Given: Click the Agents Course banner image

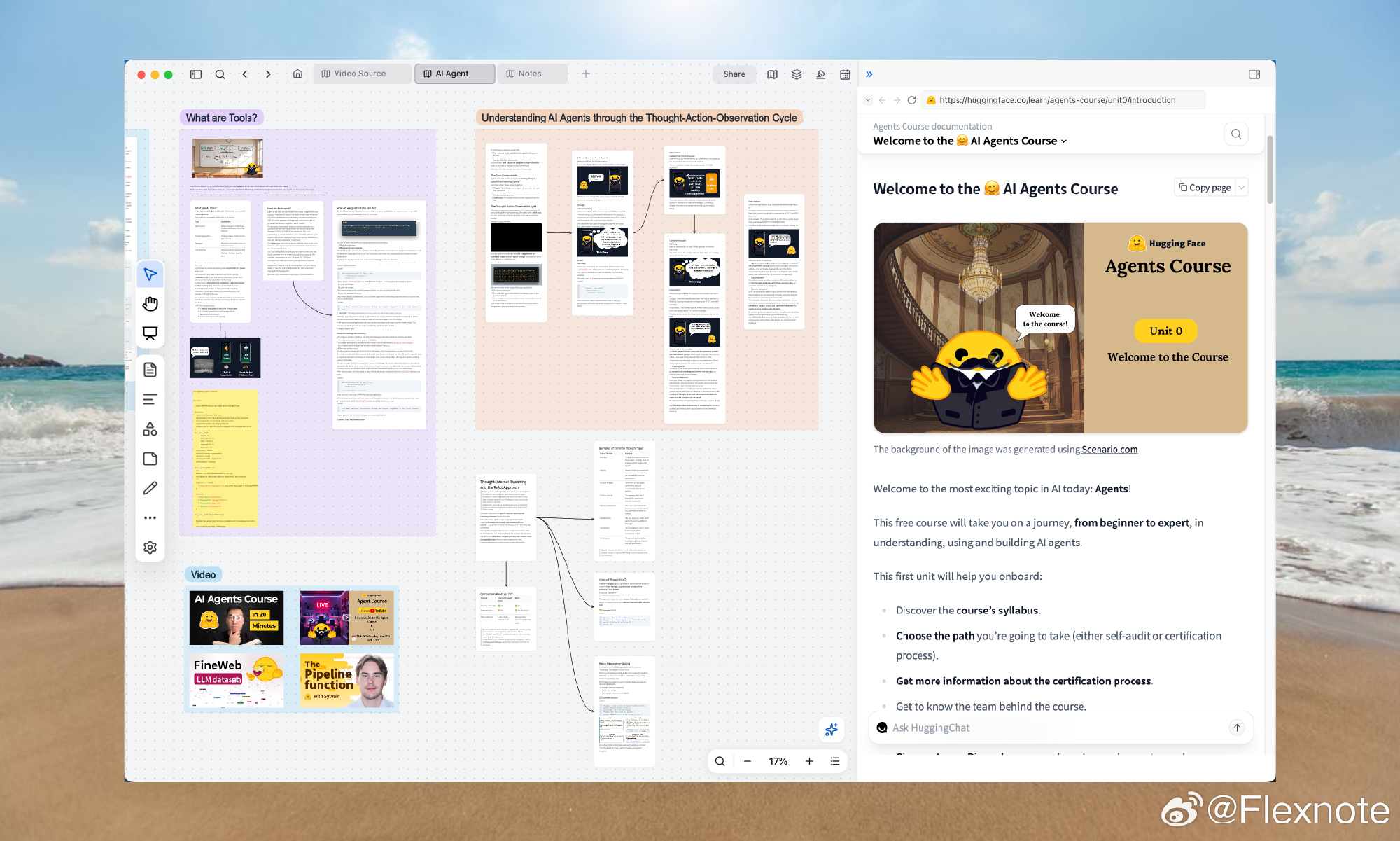Looking at the screenshot, I should tap(1060, 328).
